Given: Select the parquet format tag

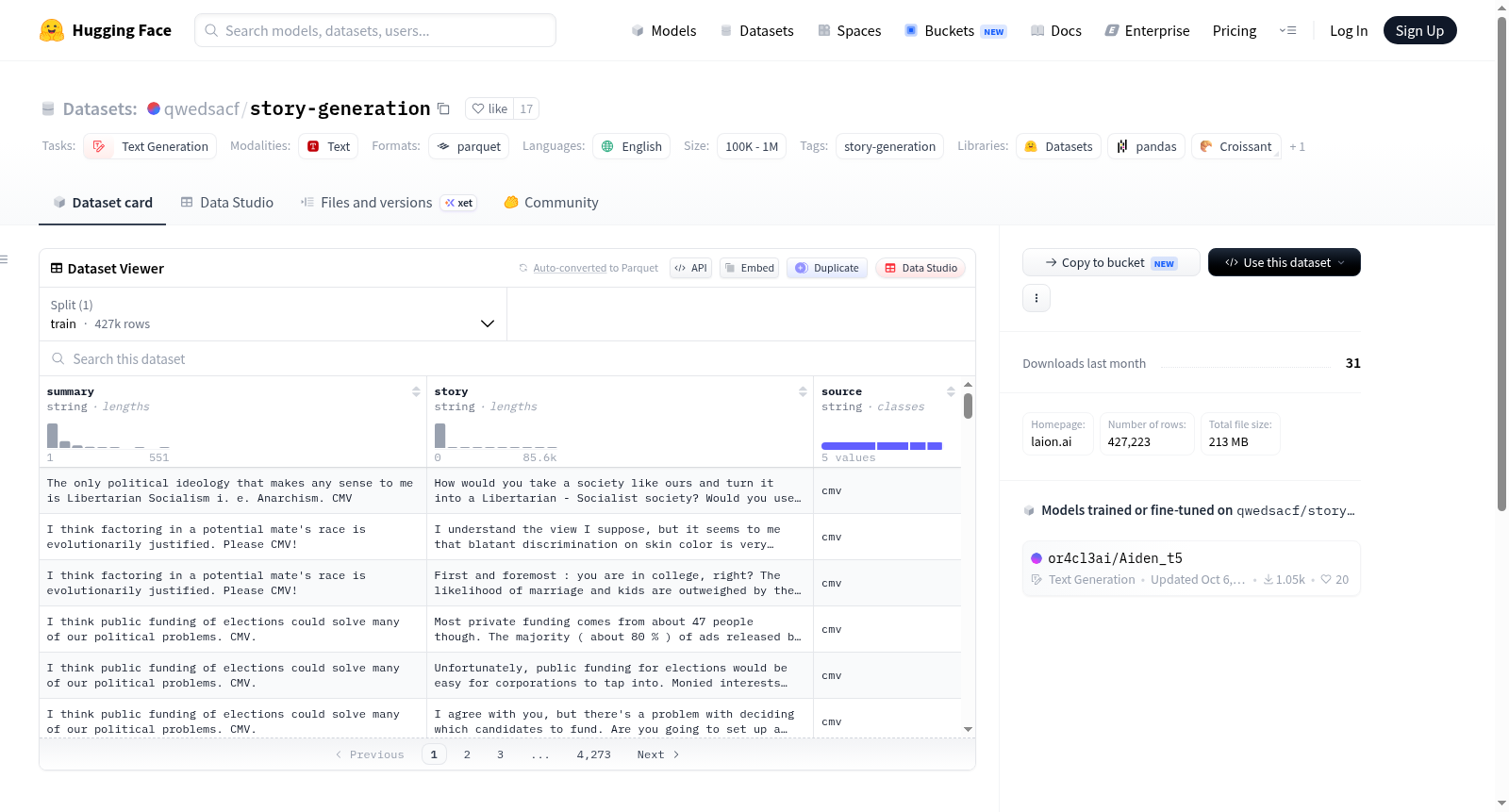Looking at the screenshot, I should click(469, 146).
